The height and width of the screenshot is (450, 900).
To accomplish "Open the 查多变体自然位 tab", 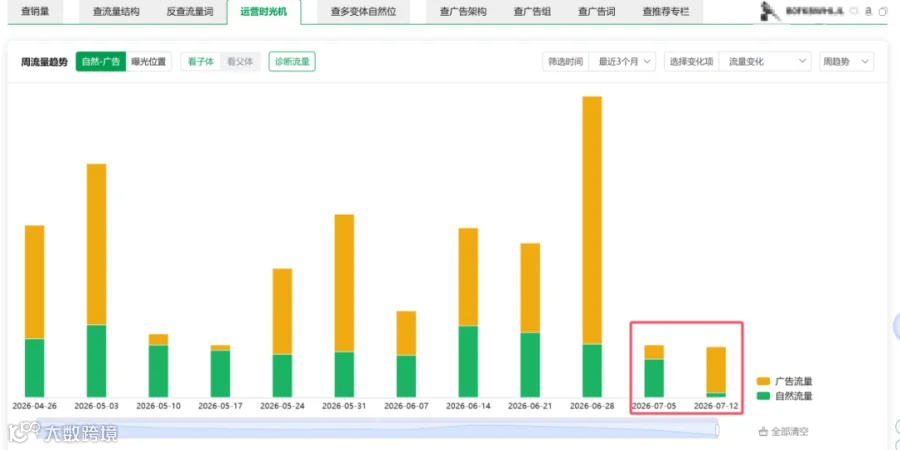I will (363, 11).
